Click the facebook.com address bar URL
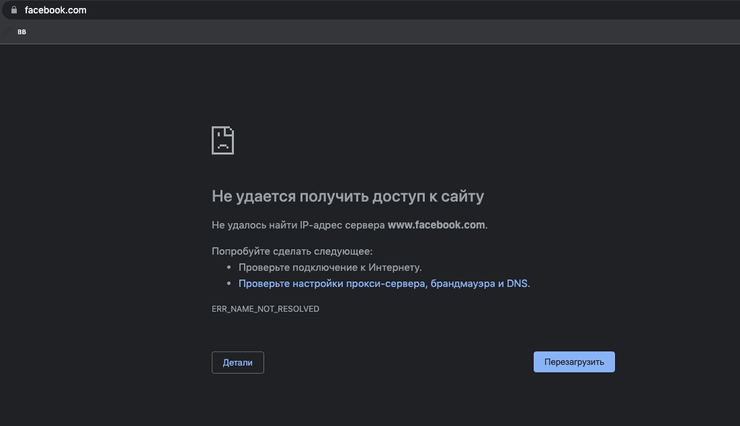 [55, 10]
